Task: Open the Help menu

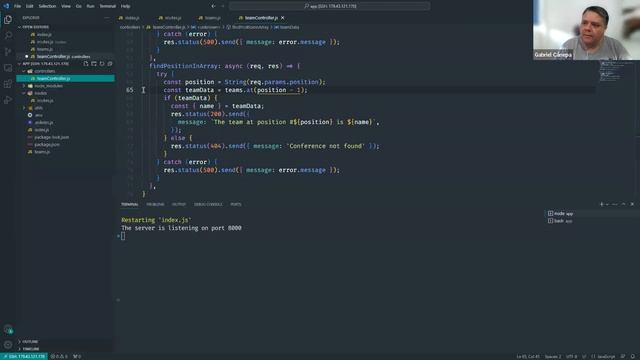Action: point(126,6)
